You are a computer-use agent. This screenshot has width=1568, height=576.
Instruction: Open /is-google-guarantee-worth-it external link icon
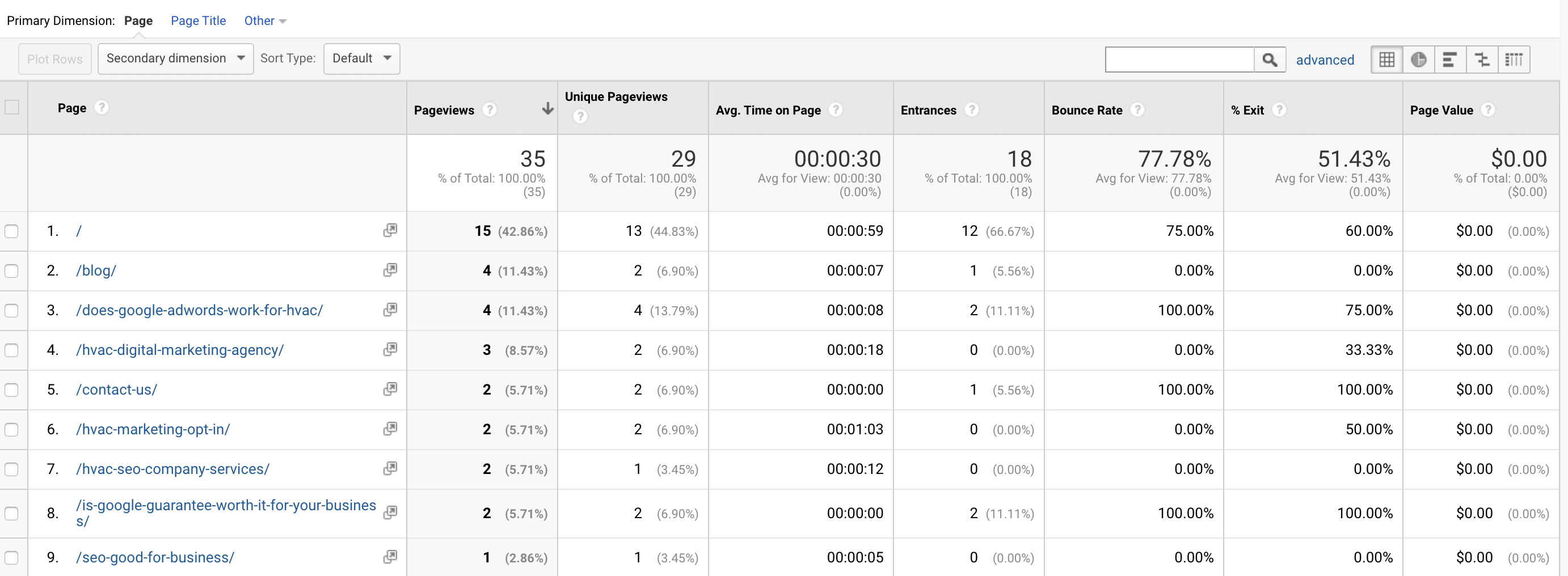(390, 513)
